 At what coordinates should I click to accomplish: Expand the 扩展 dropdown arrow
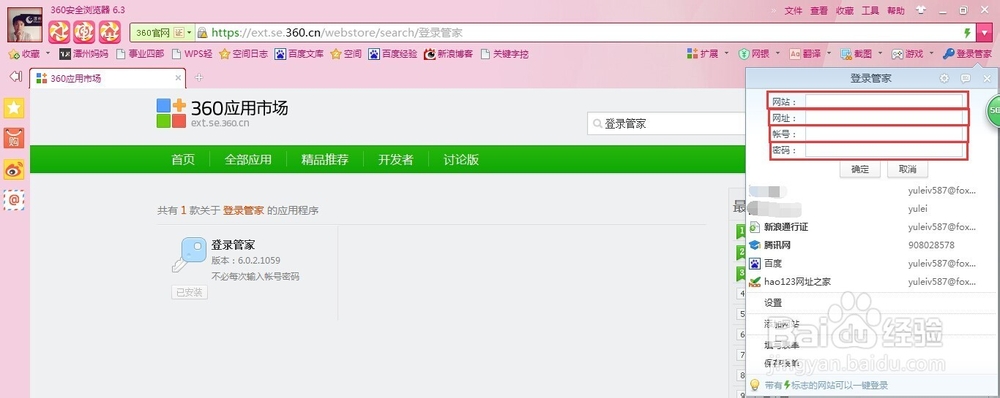coord(726,54)
